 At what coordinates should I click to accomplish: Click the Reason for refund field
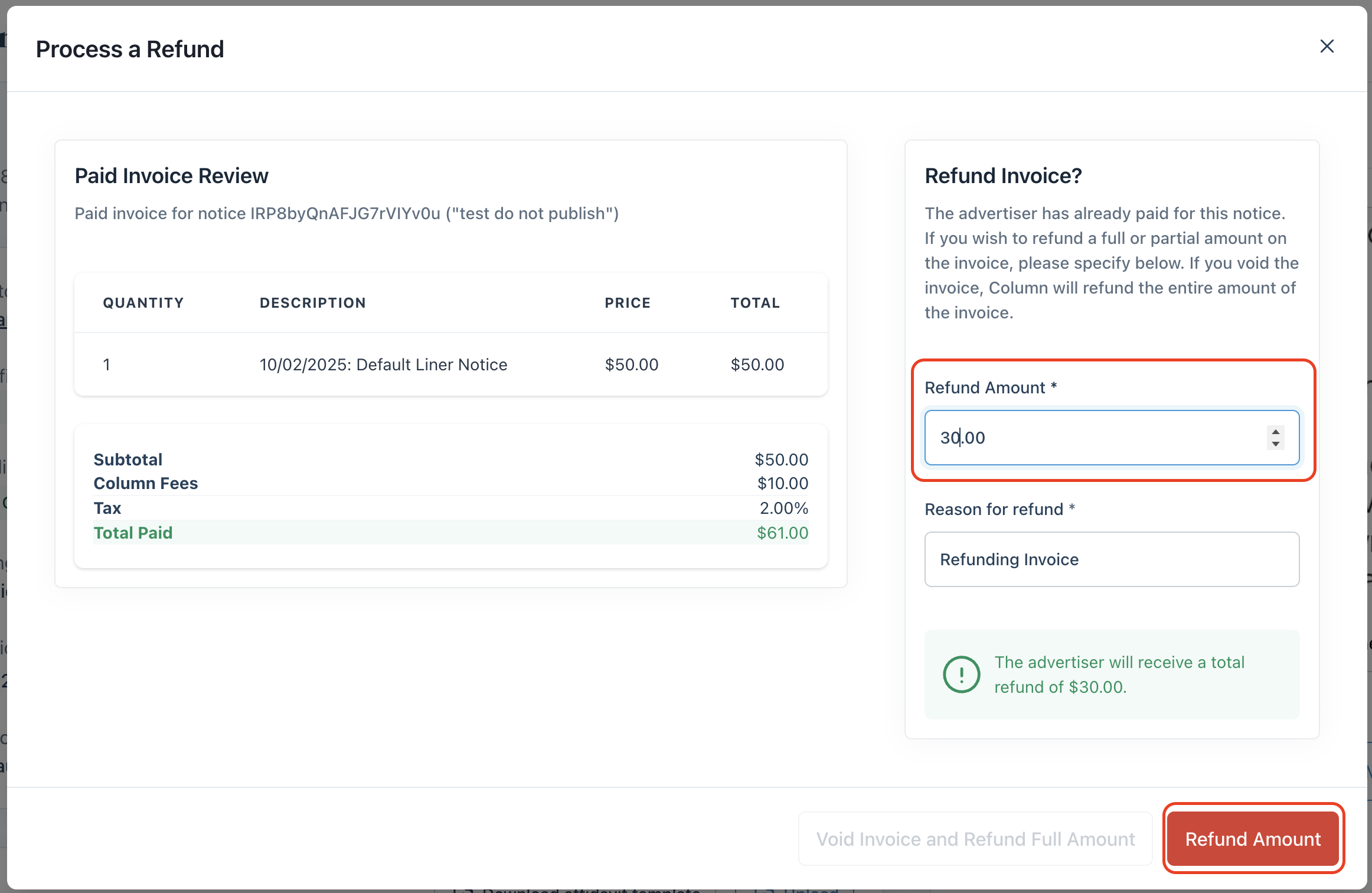coord(1111,559)
